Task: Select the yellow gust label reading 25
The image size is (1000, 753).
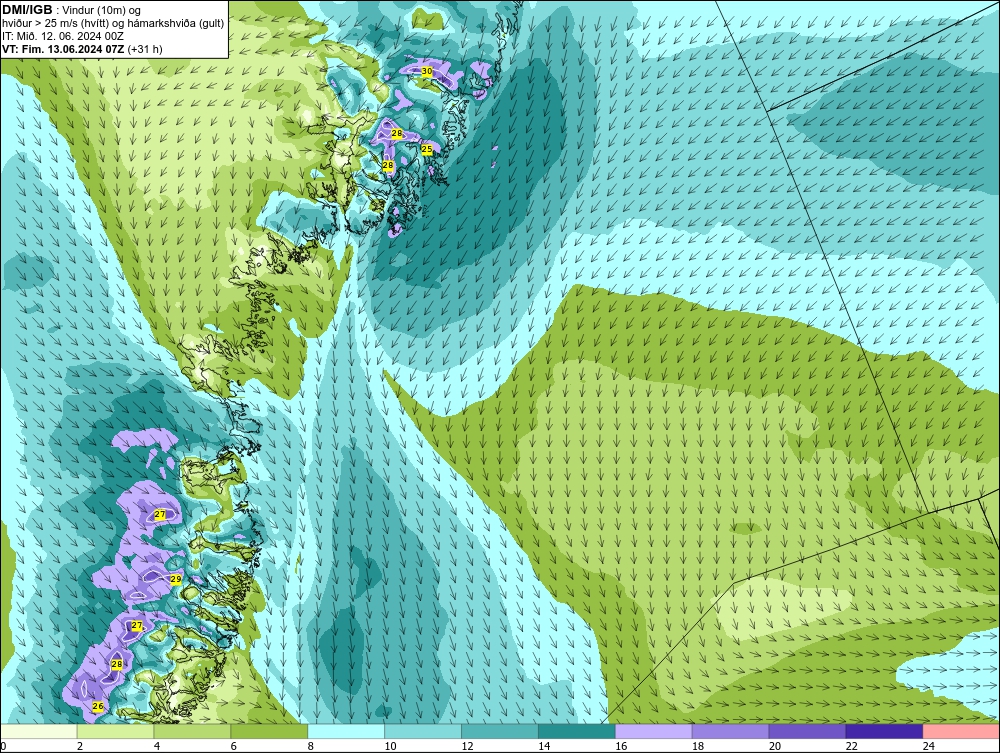Action: pos(427,149)
